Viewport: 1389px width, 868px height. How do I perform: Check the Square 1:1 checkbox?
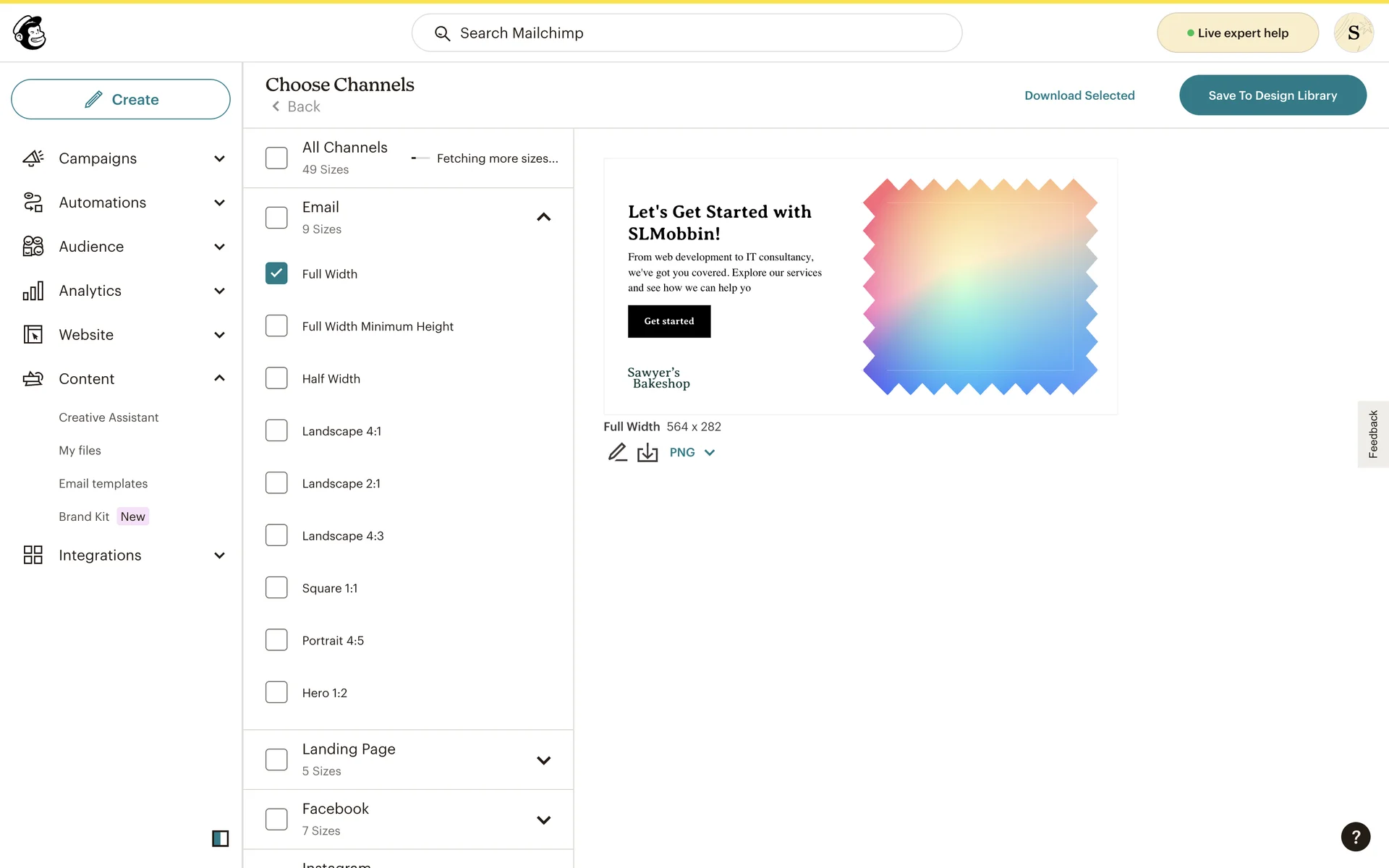pyautogui.click(x=276, y=588)
